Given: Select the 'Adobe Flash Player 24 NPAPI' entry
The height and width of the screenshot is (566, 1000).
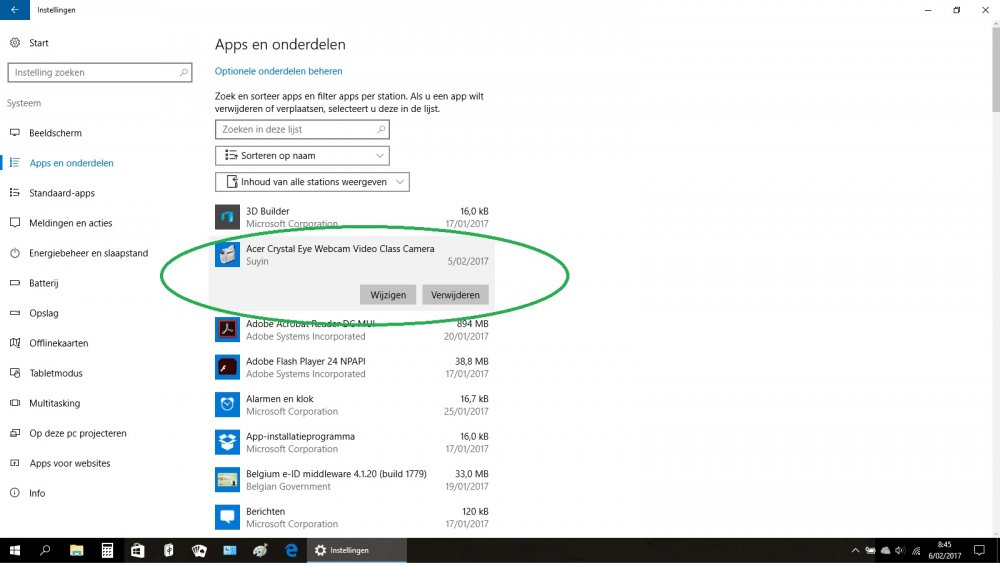Looking at the screenshot, I should pyautogui.click(x=351, y=367).
